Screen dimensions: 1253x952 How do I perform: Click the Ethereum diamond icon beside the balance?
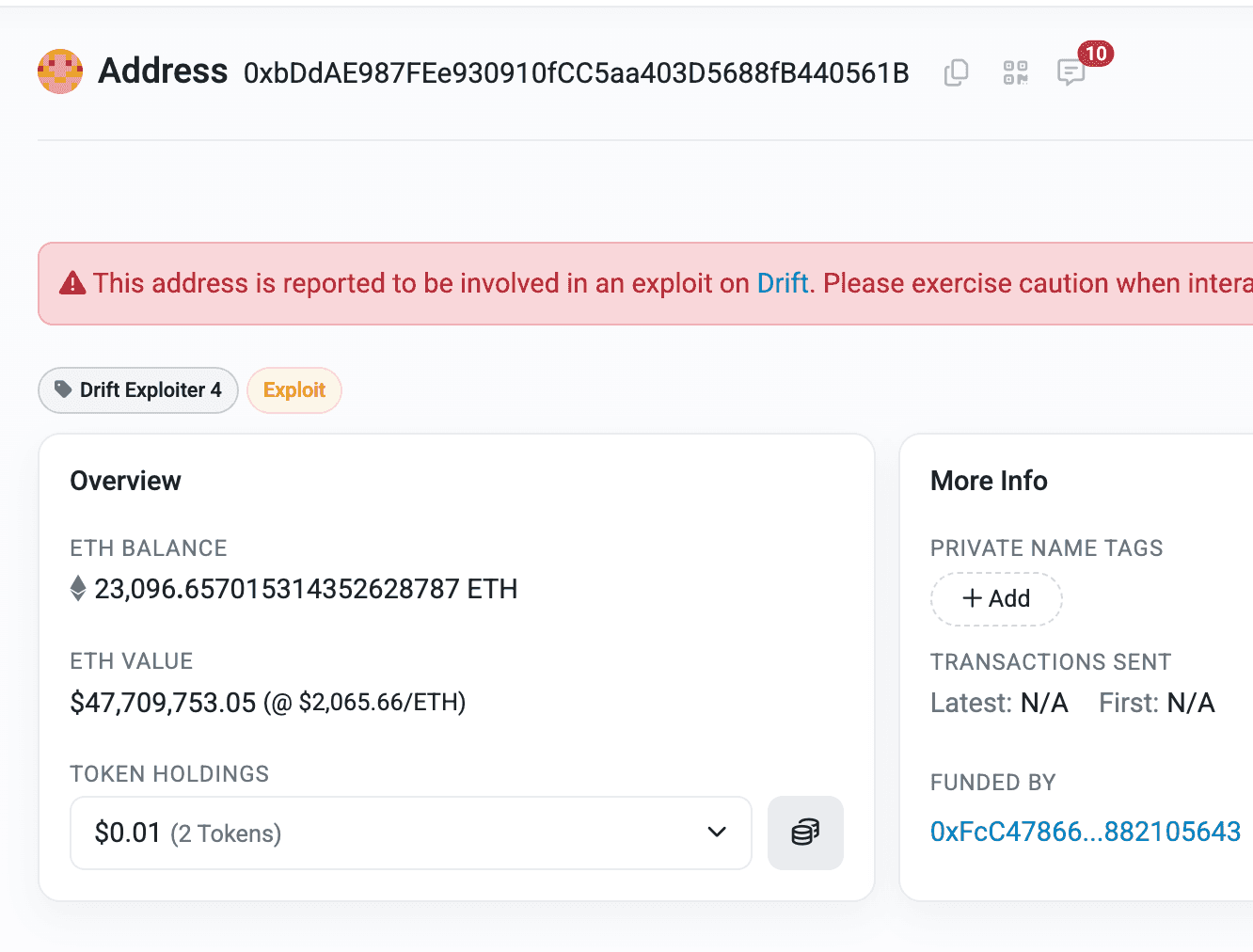78,588
